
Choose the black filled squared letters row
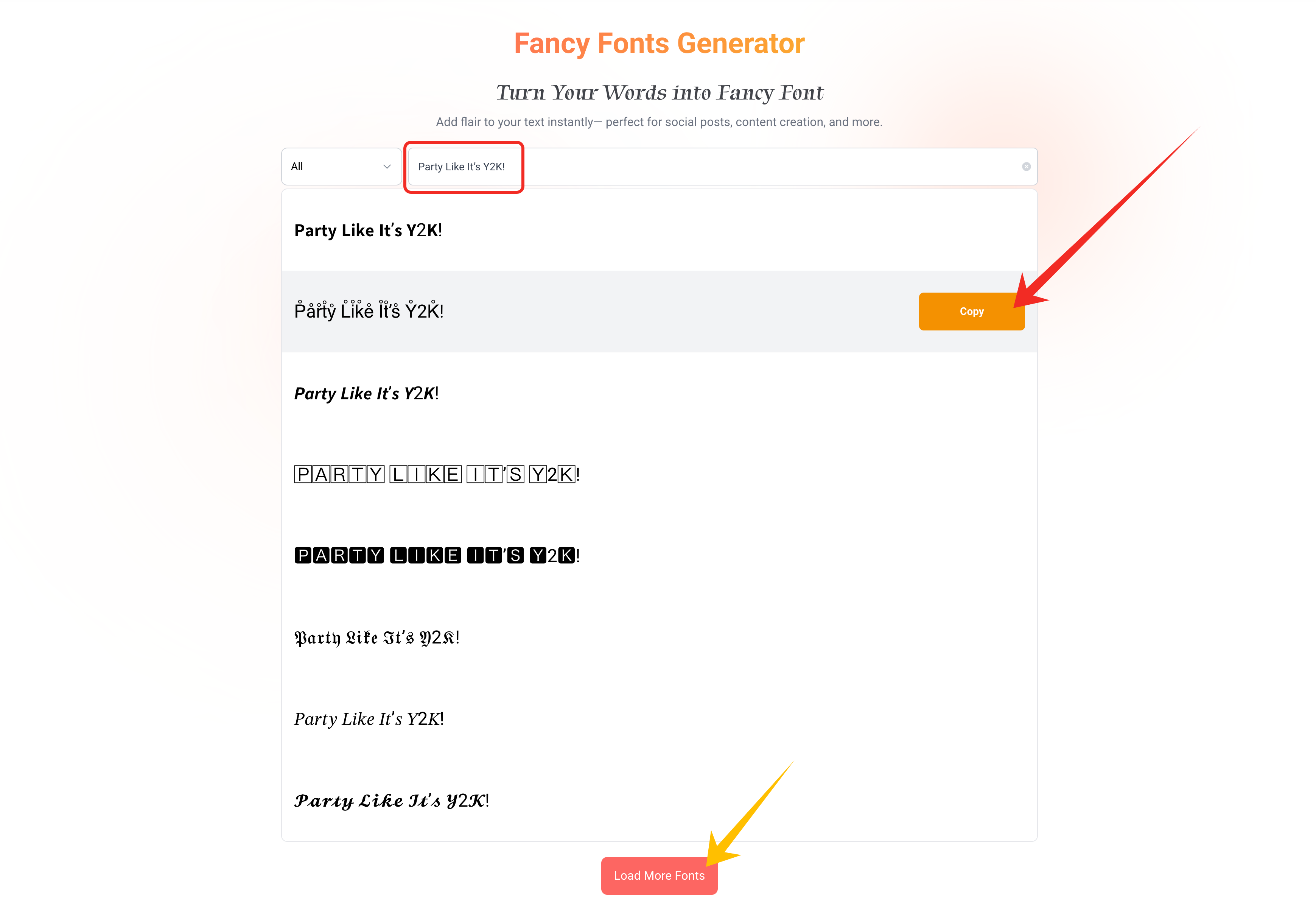(659, 555)
